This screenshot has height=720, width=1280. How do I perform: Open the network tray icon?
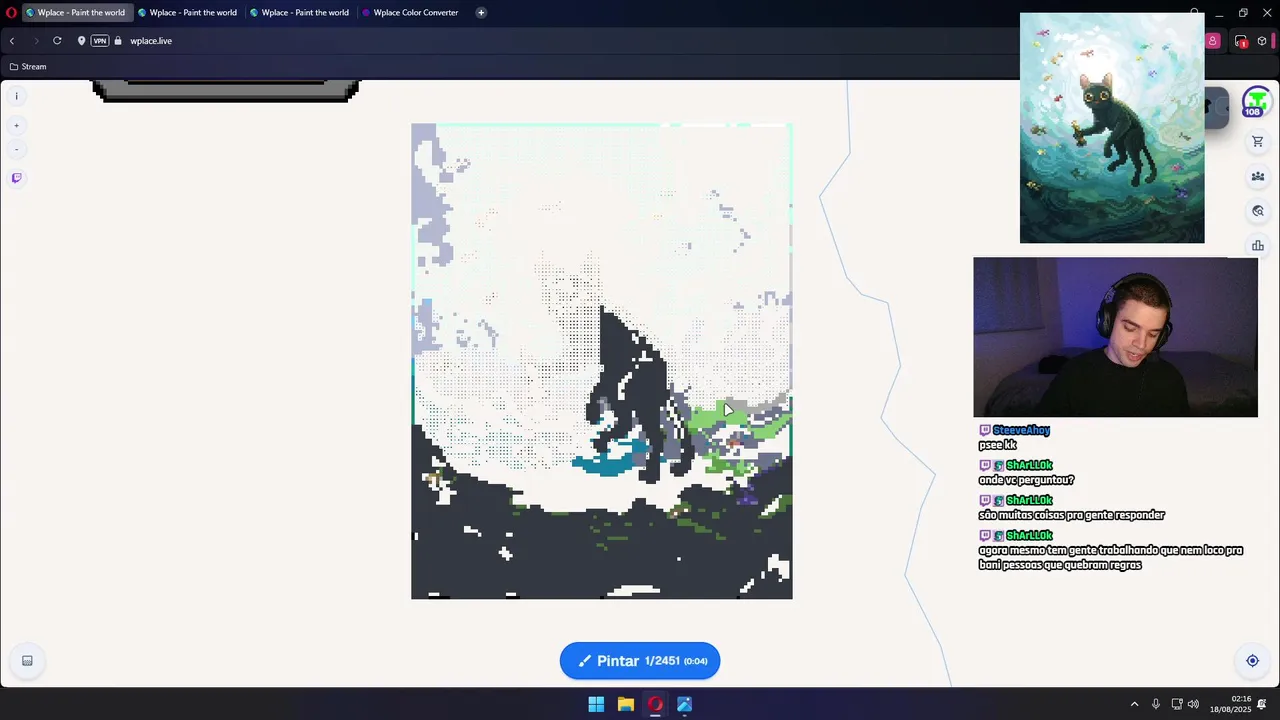pos(1177,704)
